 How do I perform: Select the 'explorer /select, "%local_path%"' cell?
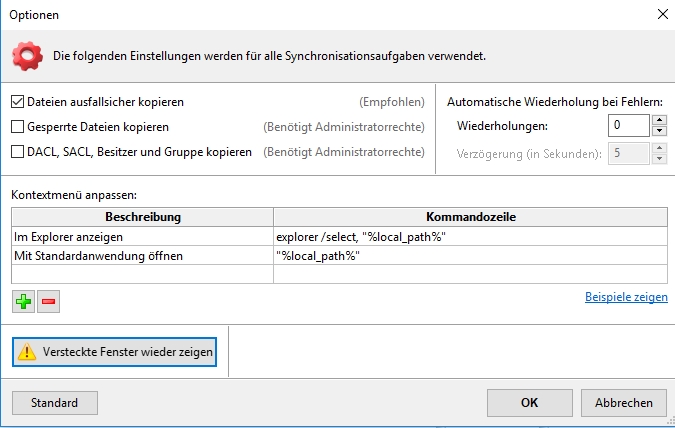[x=471, y=237]
